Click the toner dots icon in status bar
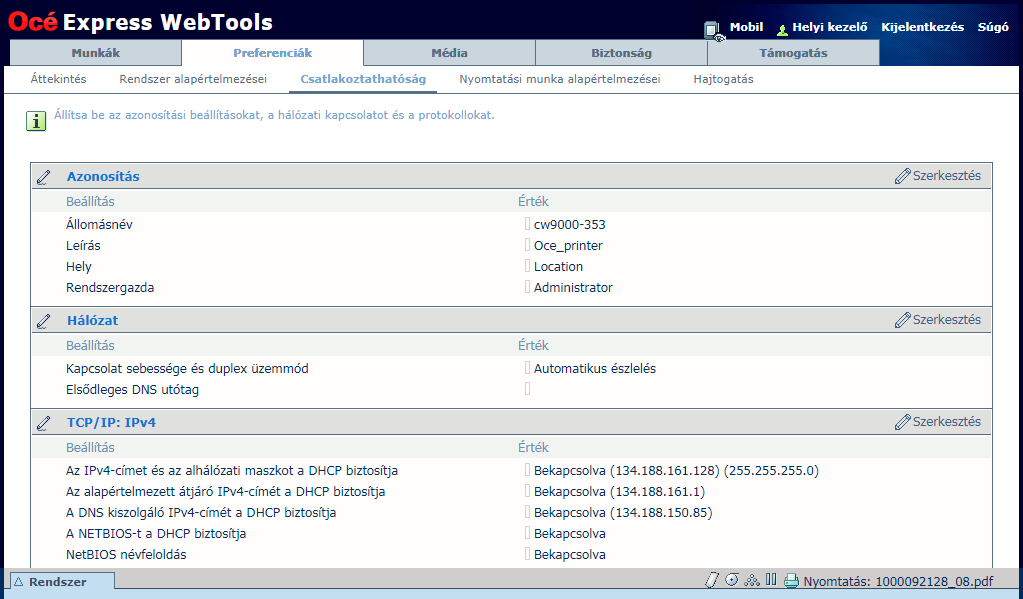This screenshot has width=1023, height=599. pyautogui.click(x=752, y=580)
